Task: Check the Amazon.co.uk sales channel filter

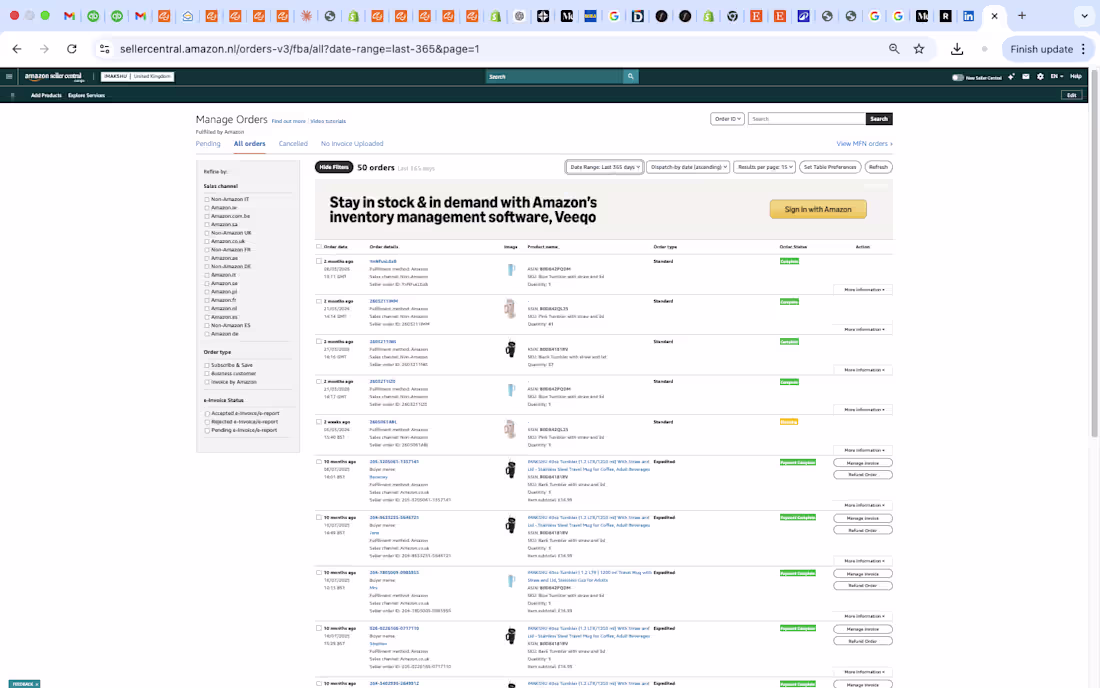Action: pos(207,241)
